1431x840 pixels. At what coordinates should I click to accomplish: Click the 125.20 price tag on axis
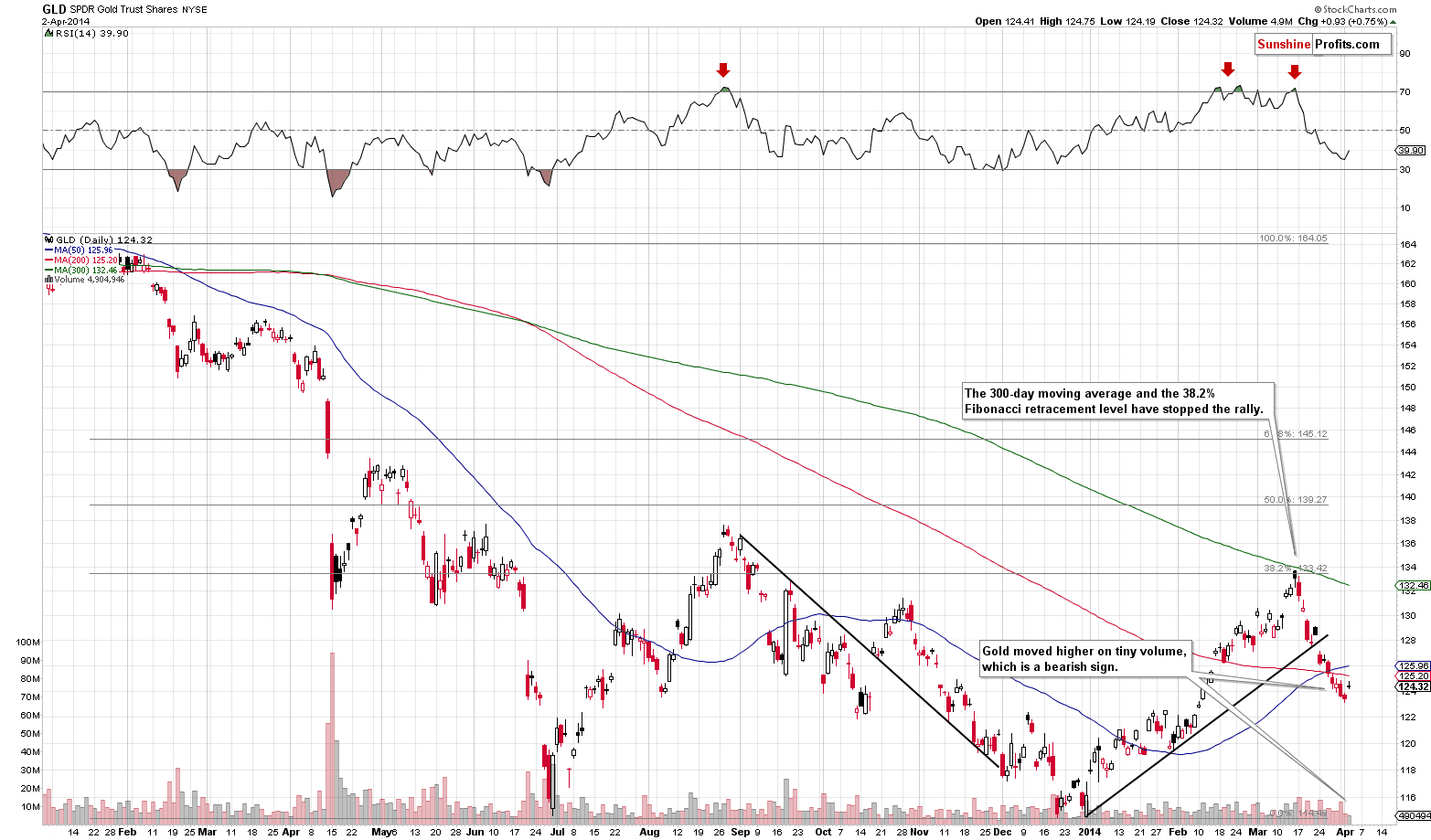click(x=1414, y=675)
